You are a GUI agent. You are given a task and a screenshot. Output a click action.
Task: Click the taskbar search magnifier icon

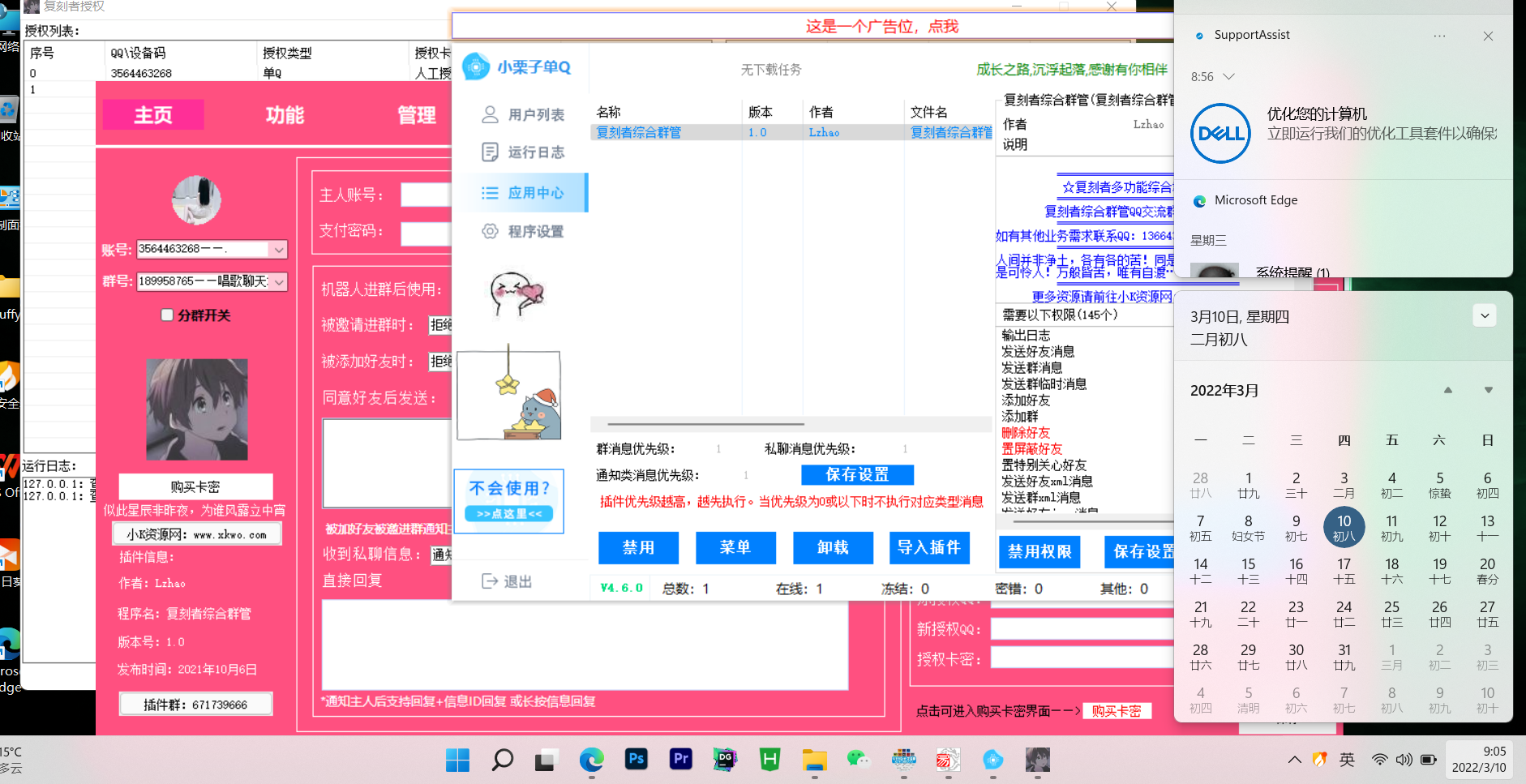[502, 760]
